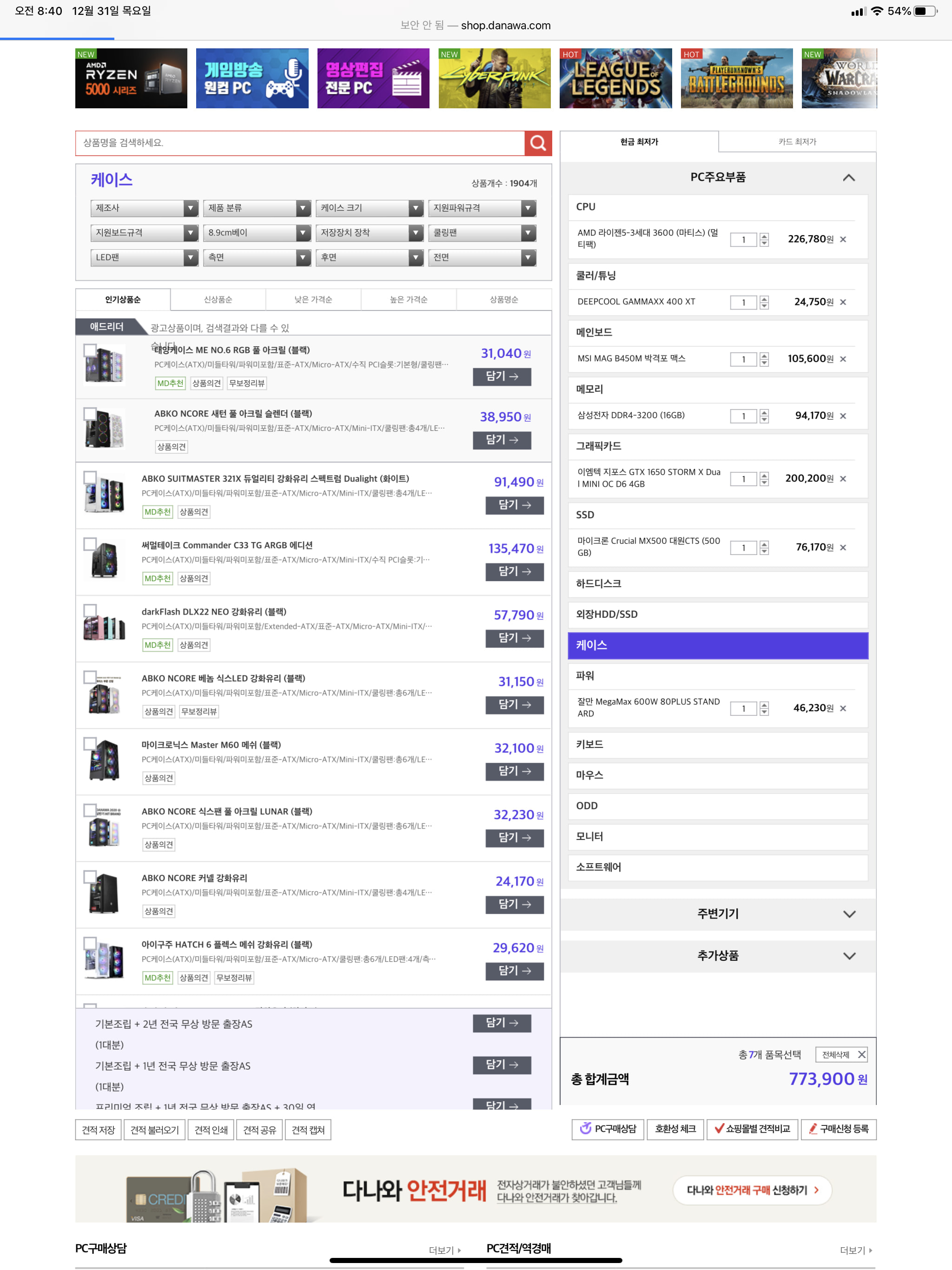Viewport: 952px width, 1270px height.
Task: Open the 게임방송 원컴 PC banner
Action: tap(252, 78)
